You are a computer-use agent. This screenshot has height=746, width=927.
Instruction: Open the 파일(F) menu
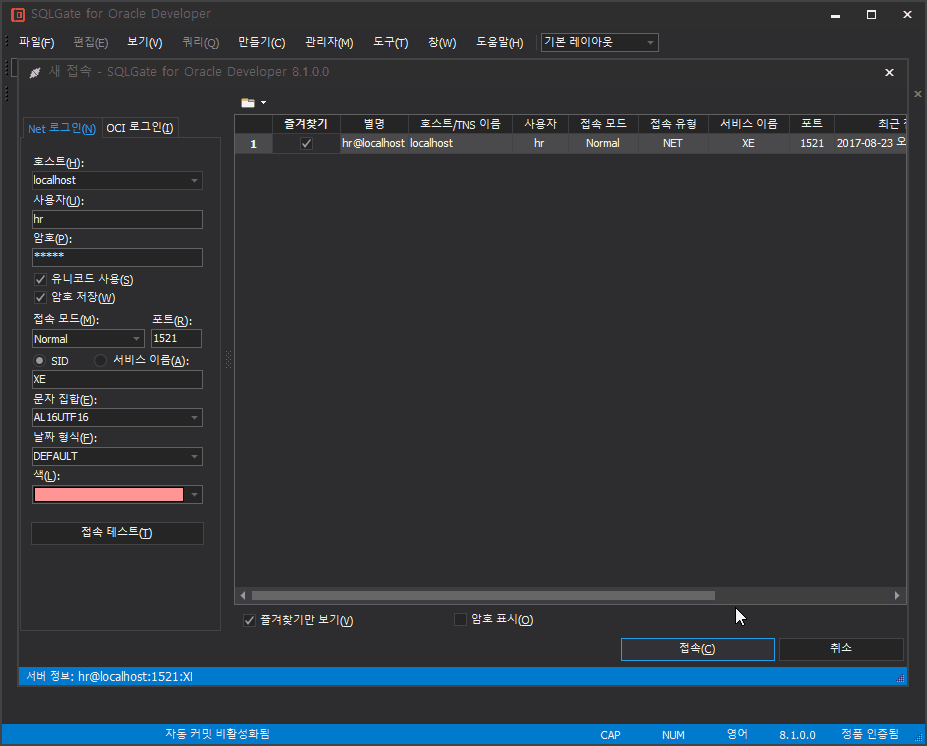pyautogui.click(x=37, y=43)
